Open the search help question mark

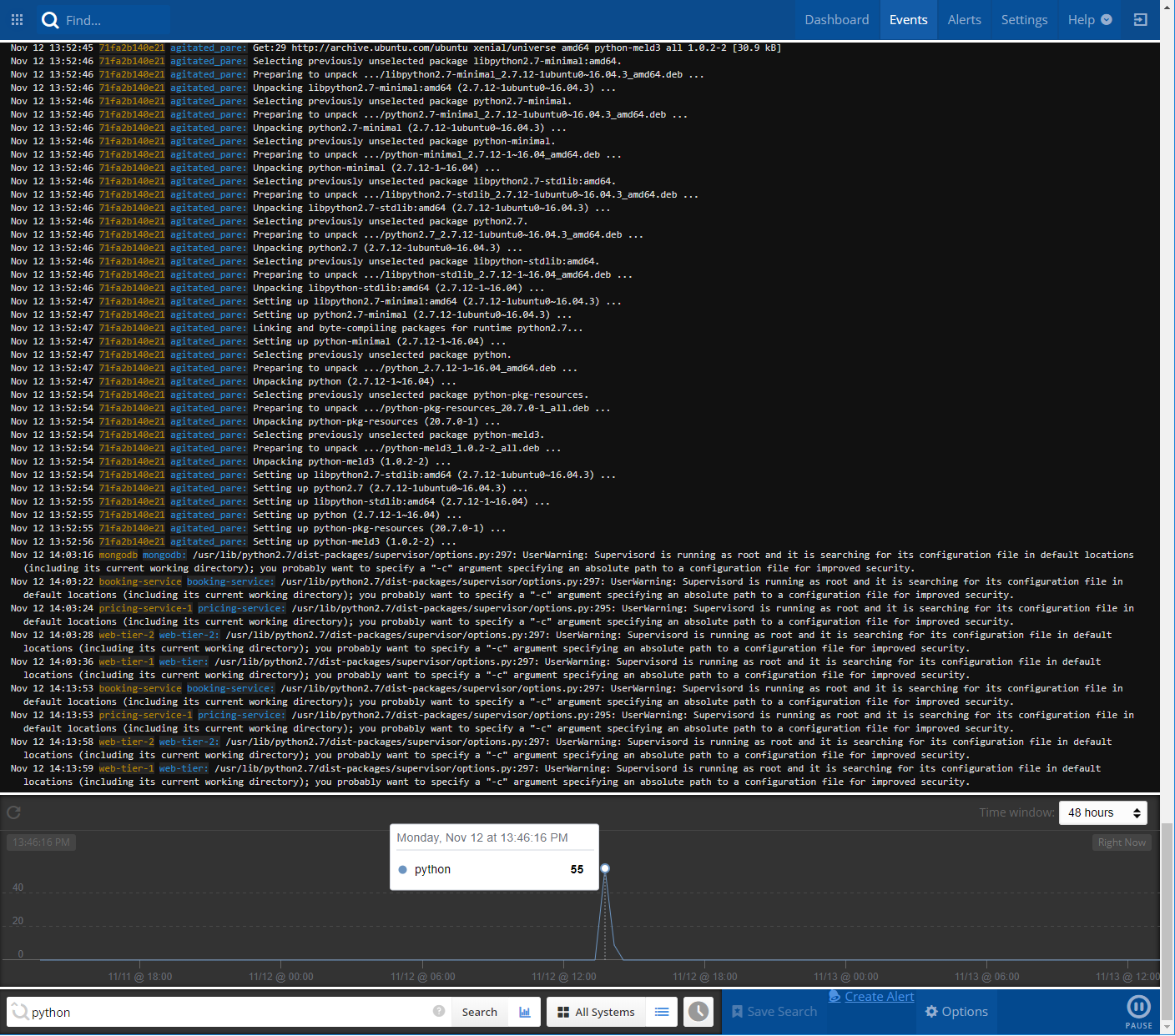point(439,1011)
